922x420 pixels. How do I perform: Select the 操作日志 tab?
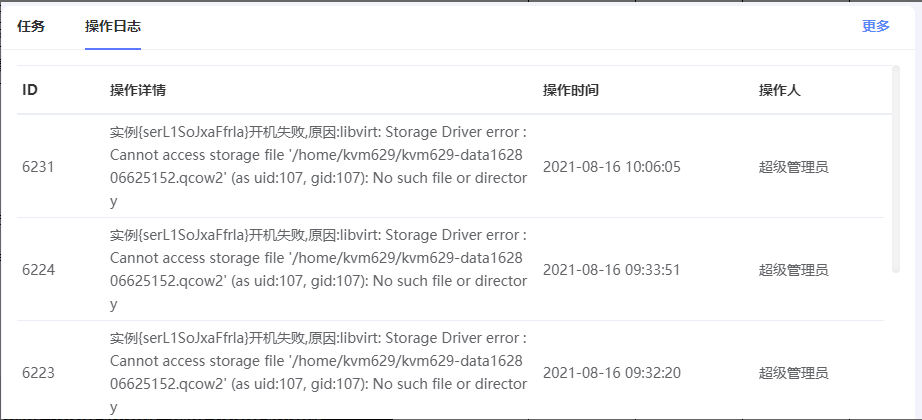click(113, 26)
